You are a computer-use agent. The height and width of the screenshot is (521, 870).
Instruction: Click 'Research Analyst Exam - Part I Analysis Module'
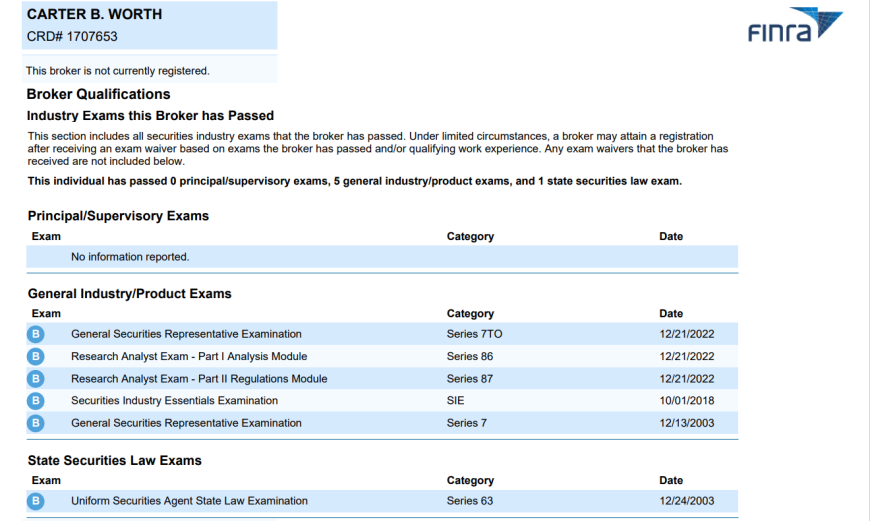(189, 356)
